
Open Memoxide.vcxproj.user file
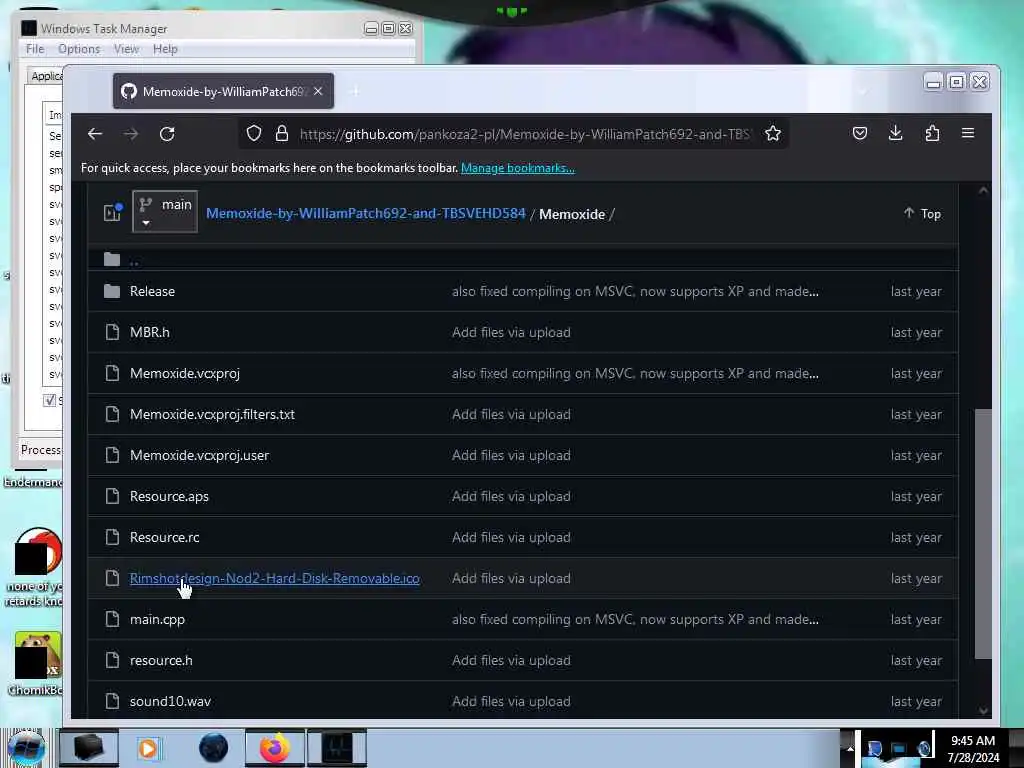pyautogui.click(x=199, y=455)
